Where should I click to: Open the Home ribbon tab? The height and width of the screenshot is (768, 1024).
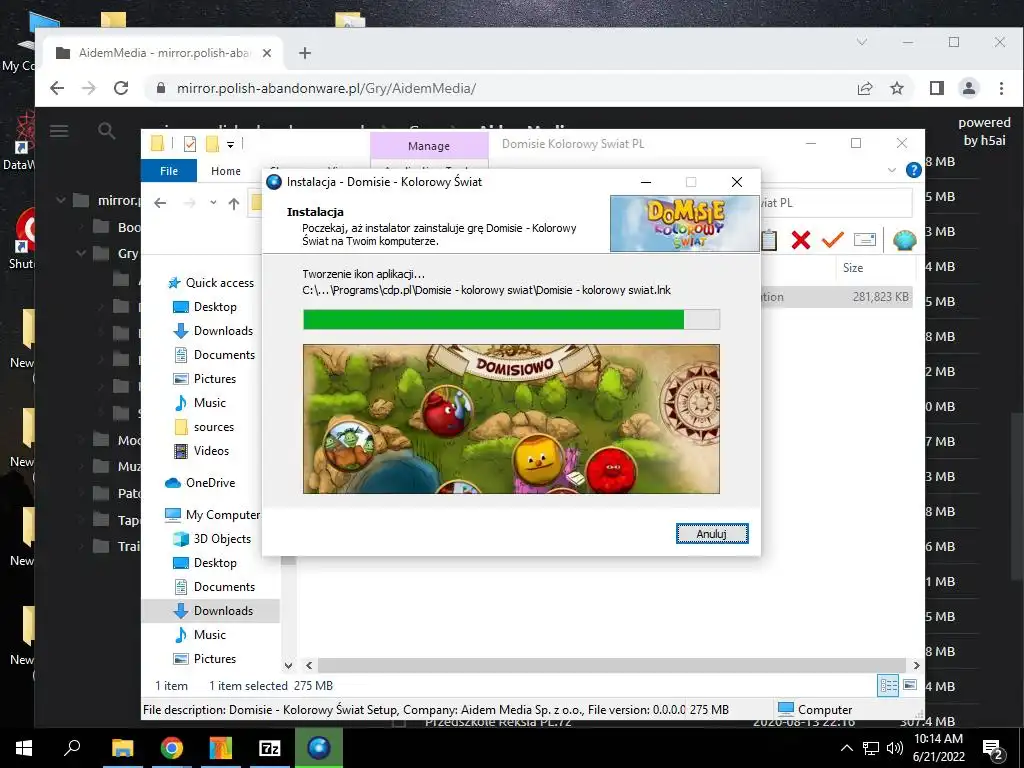[x=226, y=170]
